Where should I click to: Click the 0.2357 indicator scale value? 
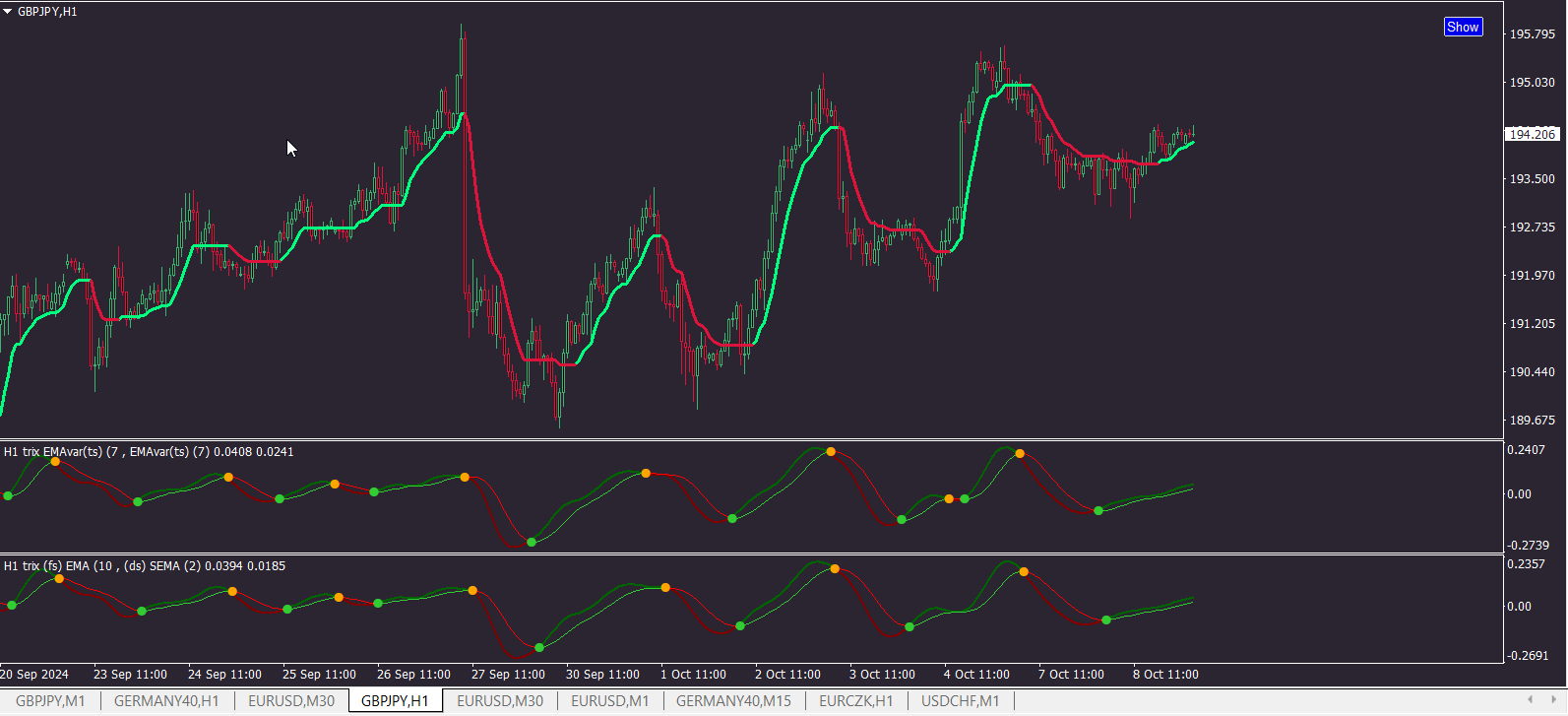[1526, 564]
